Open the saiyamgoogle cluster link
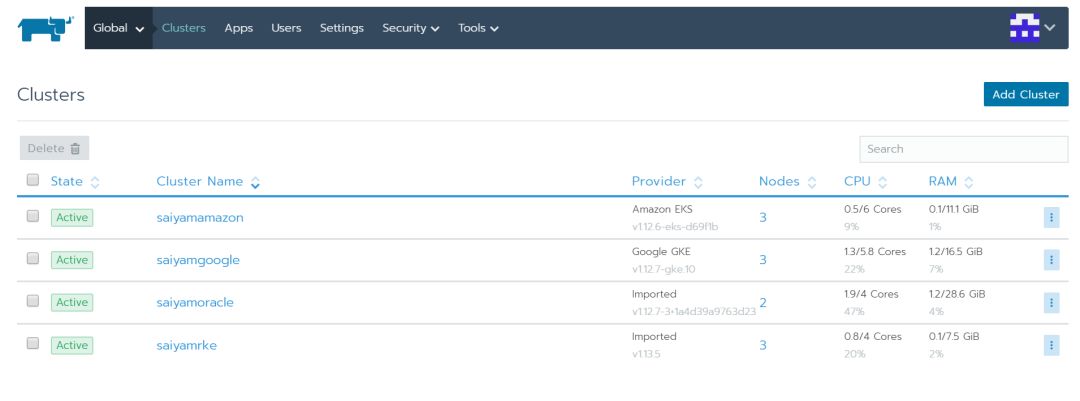1080x401 pixels. click(198, 260)
